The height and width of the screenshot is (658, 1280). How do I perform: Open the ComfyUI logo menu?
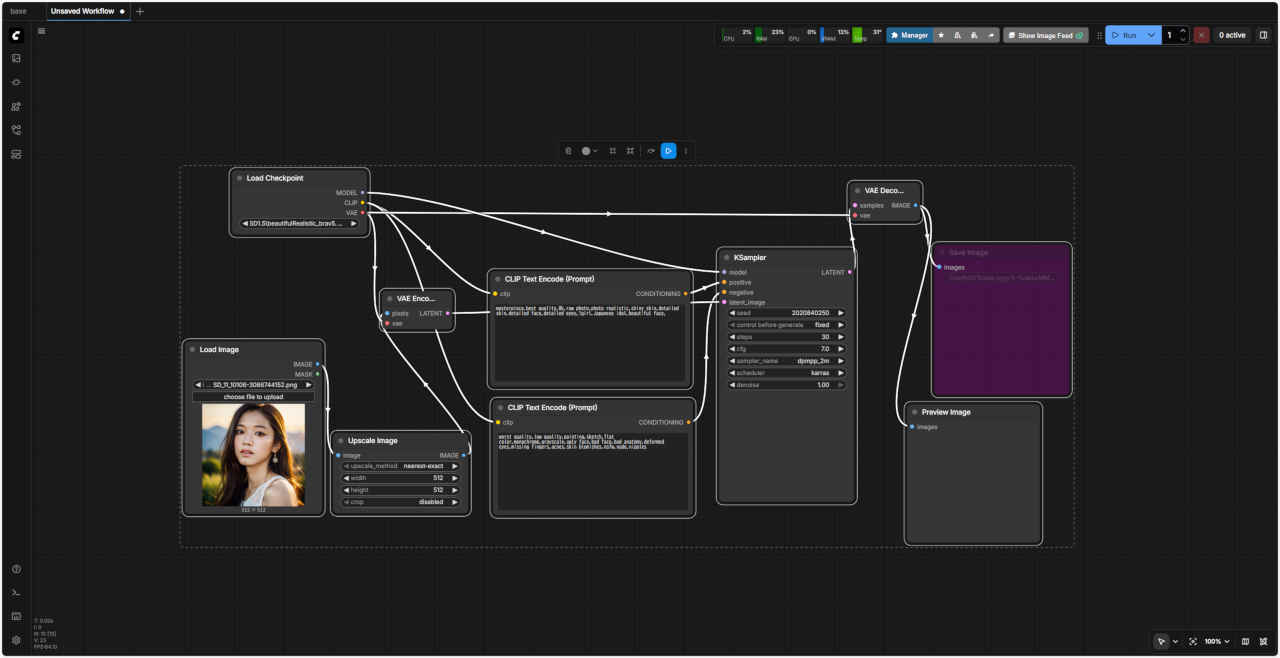[x=16, y=35]
